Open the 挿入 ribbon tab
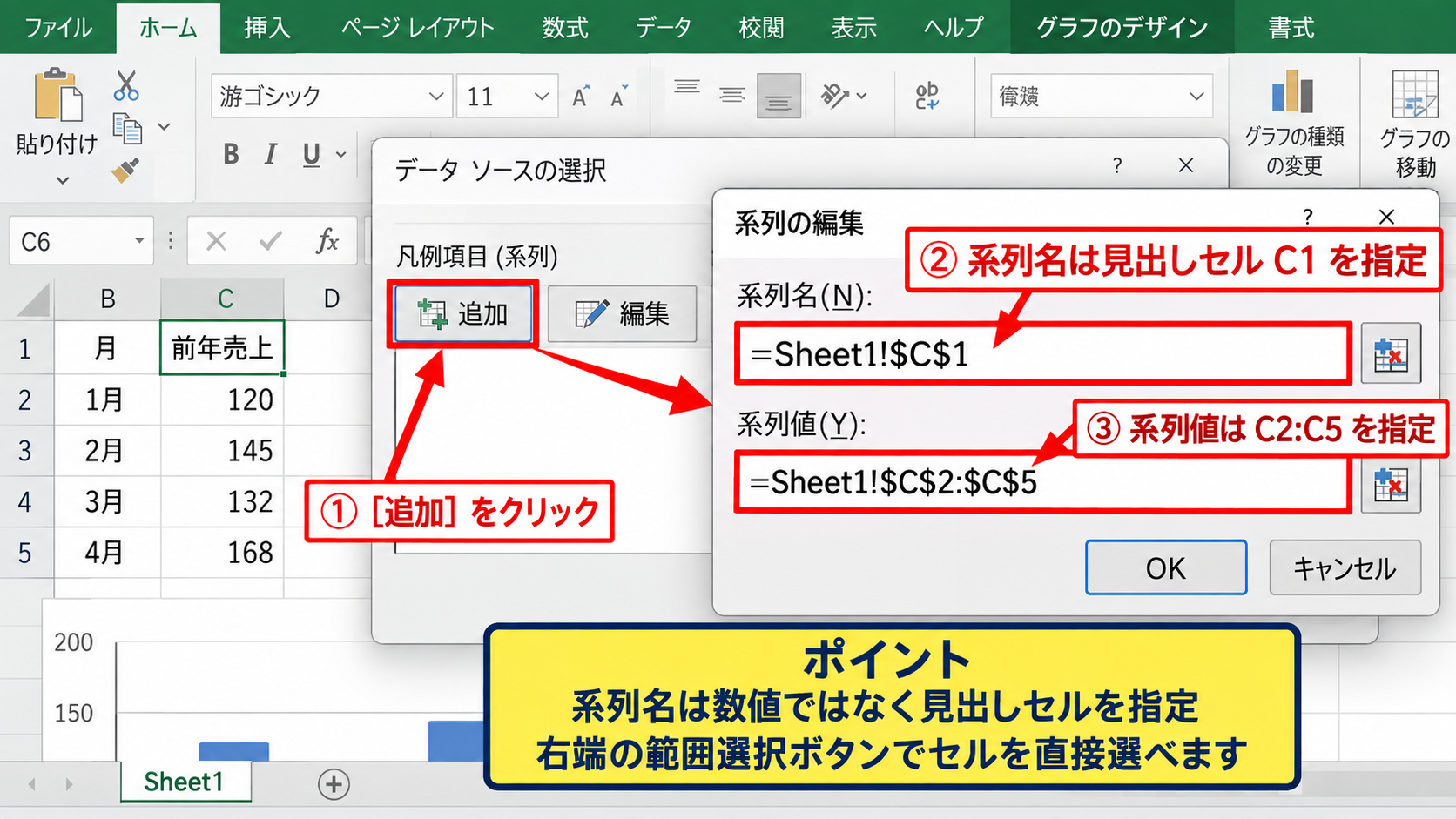1456x819 pixels. point(266,28)
